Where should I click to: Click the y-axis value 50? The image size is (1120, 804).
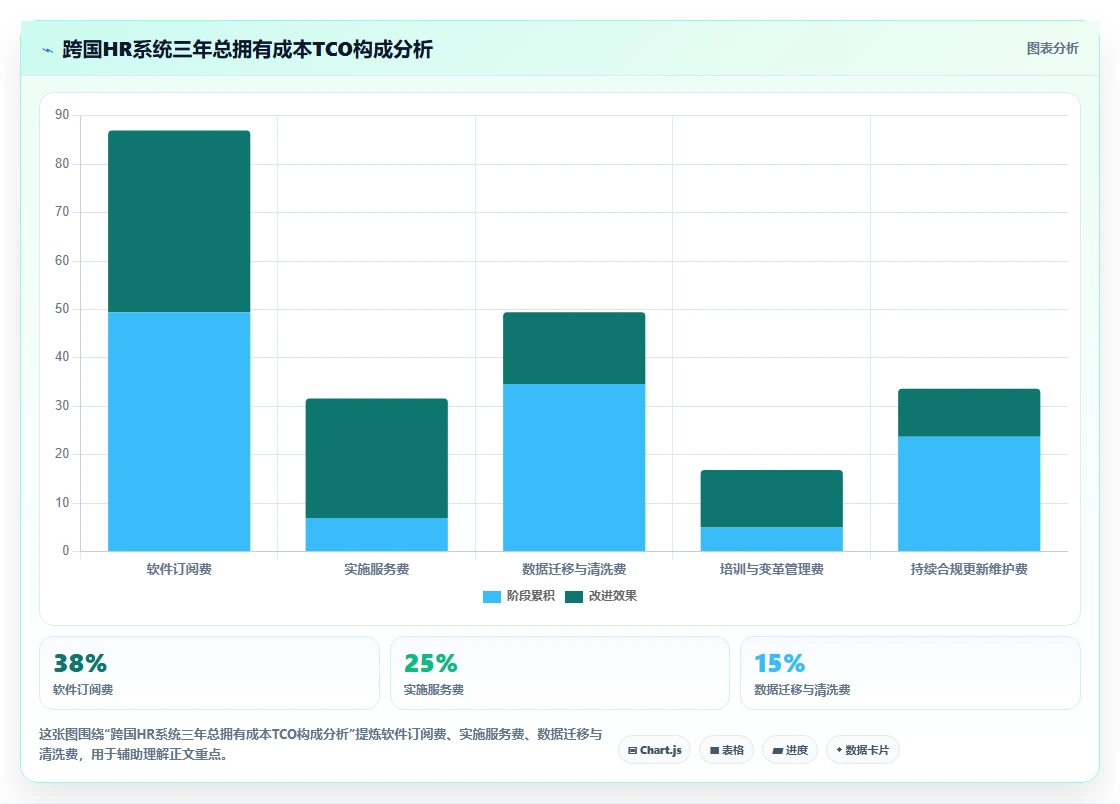tap(62, 308)
